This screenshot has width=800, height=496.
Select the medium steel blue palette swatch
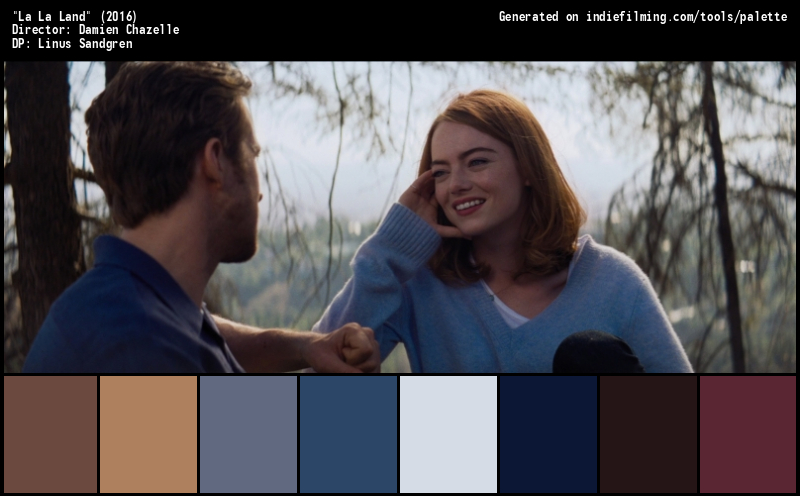(348, 434)
